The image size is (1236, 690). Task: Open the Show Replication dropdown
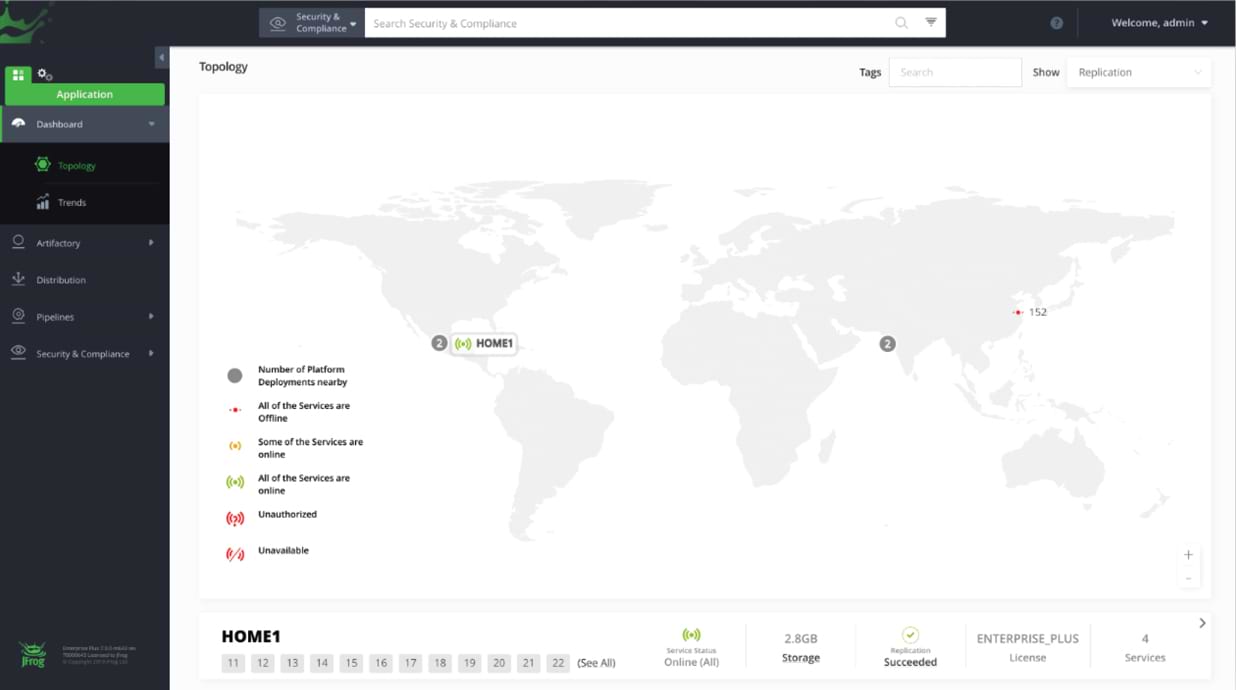tap(1138, 72)
